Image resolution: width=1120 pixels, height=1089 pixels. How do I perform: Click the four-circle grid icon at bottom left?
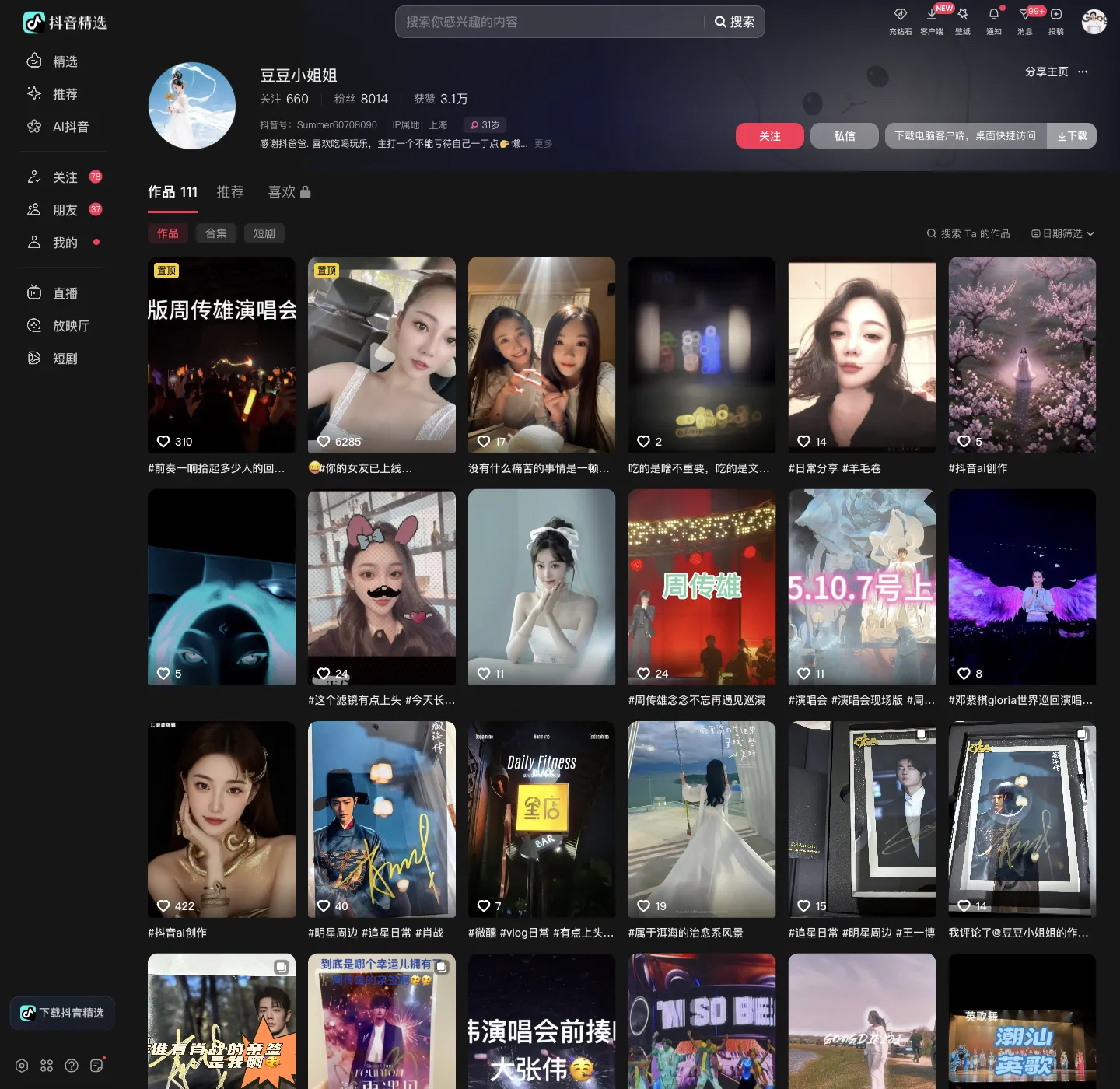click(x=47, y=1066)
